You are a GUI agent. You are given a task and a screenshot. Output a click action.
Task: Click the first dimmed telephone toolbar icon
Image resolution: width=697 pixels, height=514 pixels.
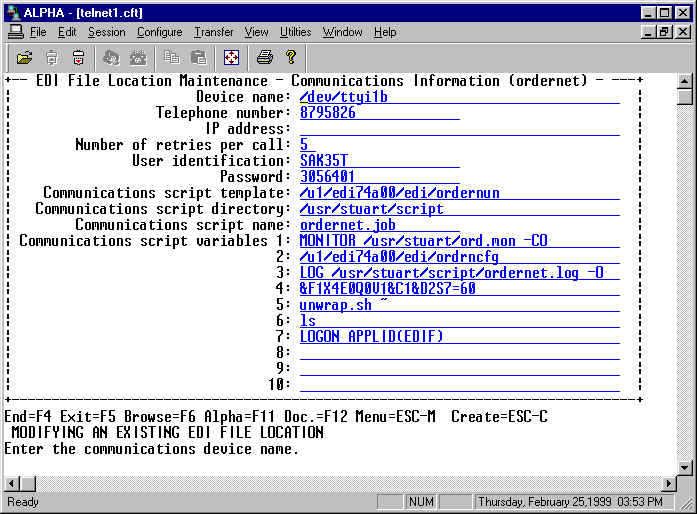(112, 57)
